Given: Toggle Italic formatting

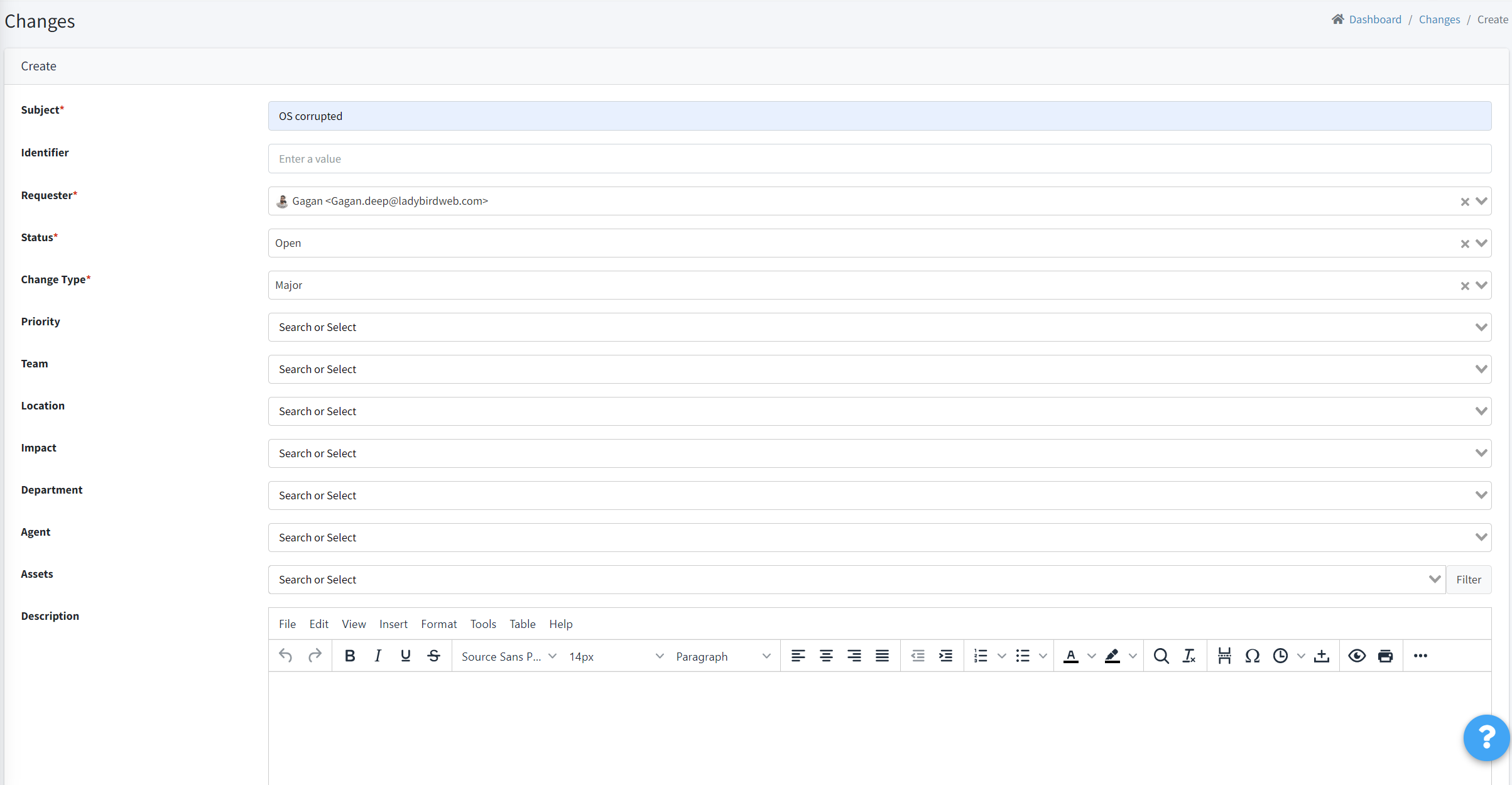Looking at the screenshot, I should pyautogui.click(x=378, y=656).
